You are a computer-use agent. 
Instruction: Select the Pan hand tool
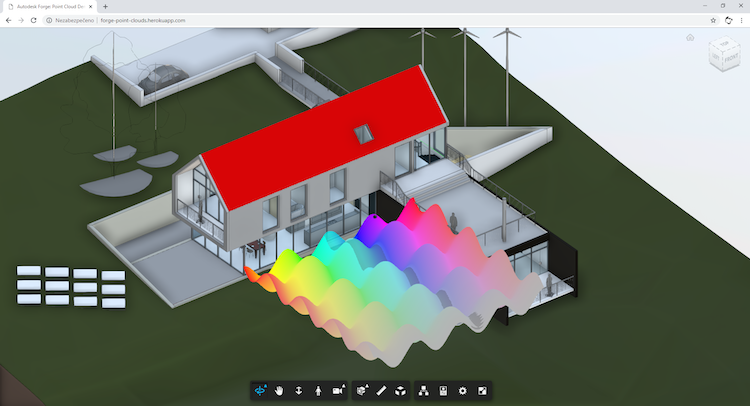(279, 391)
